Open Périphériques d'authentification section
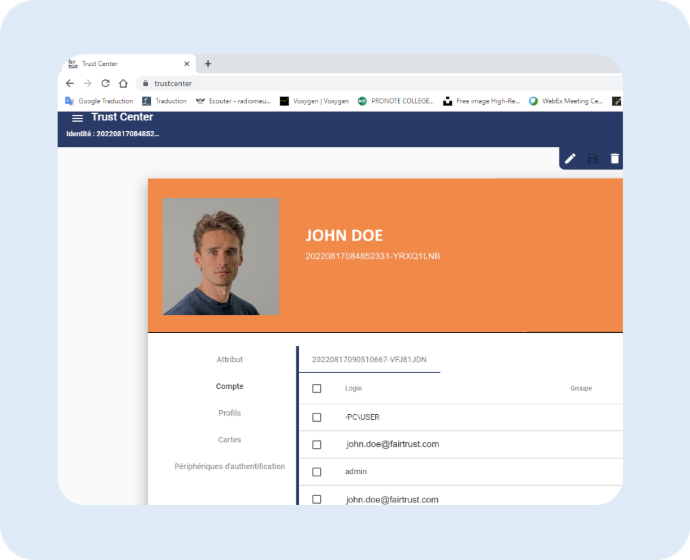The image size is (690, 560). [x=230, y=466]
